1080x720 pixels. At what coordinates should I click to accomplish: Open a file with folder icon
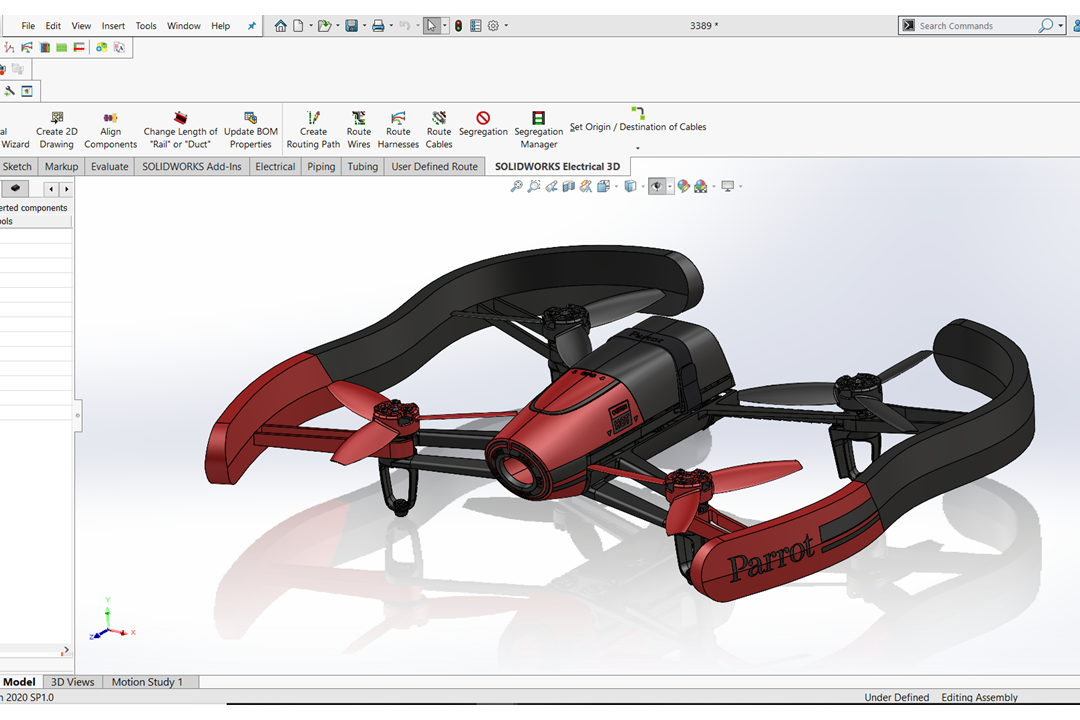[324, 25]
